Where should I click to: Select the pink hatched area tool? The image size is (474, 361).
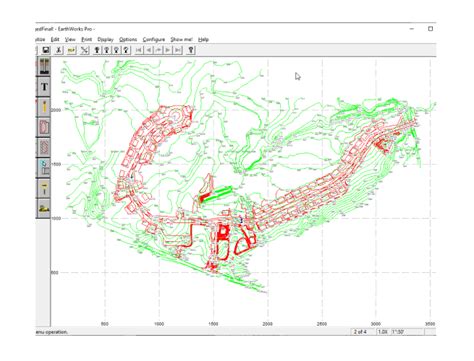(x=44, y=147)
